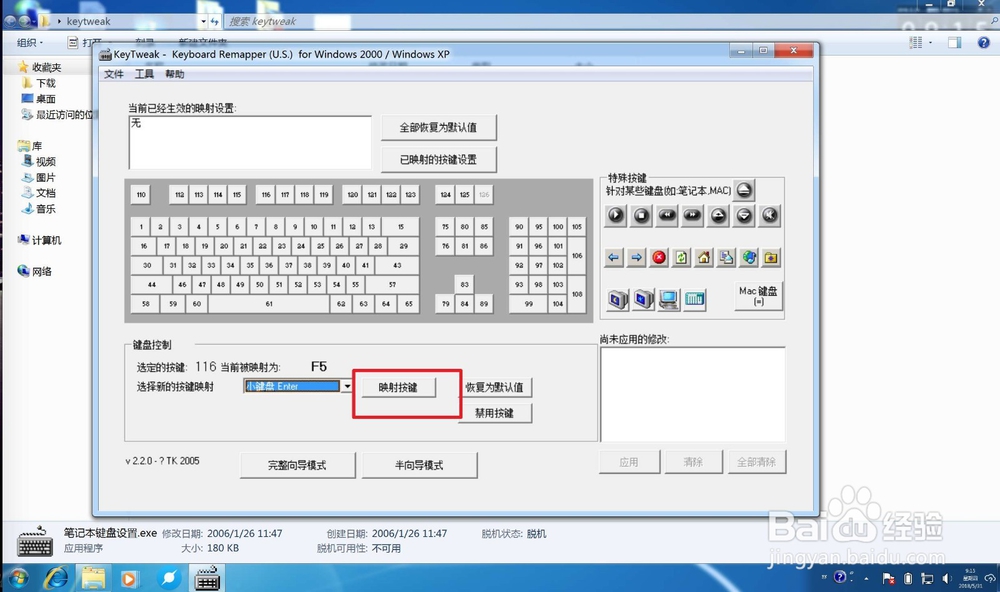Click the volume speaker tray icon

click(946, 579)
